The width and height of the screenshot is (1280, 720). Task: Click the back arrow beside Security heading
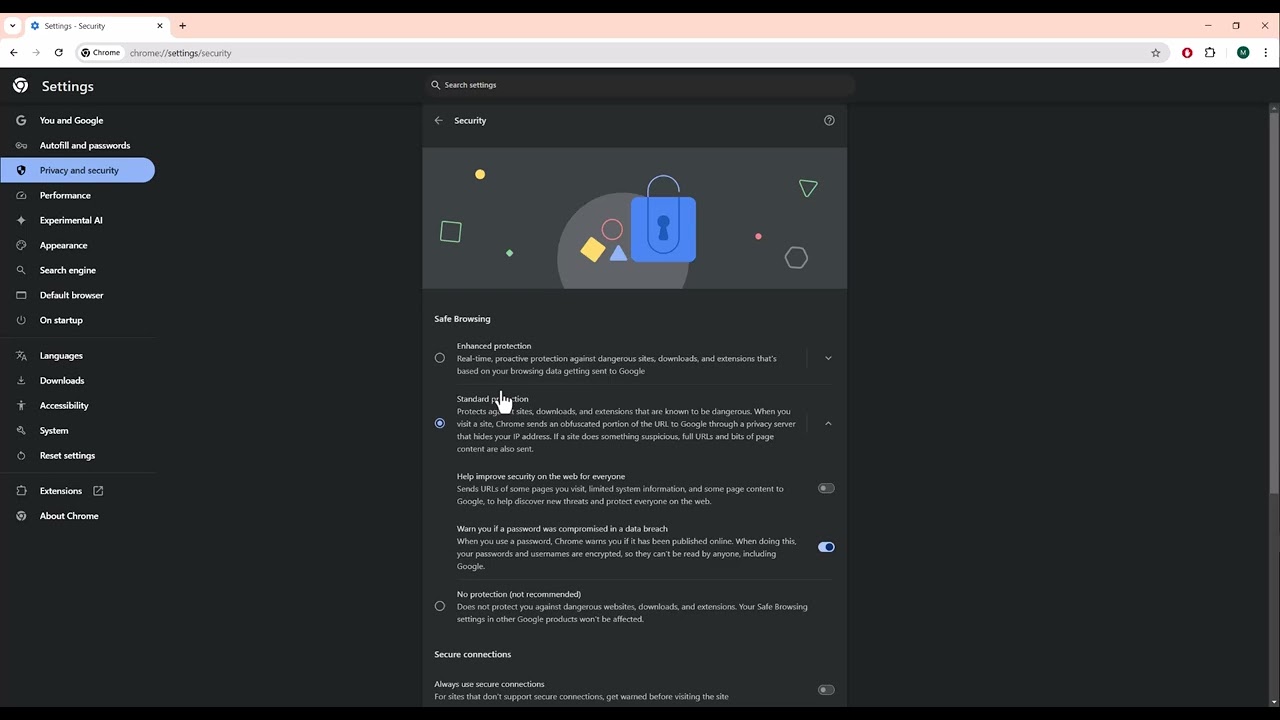438,120
